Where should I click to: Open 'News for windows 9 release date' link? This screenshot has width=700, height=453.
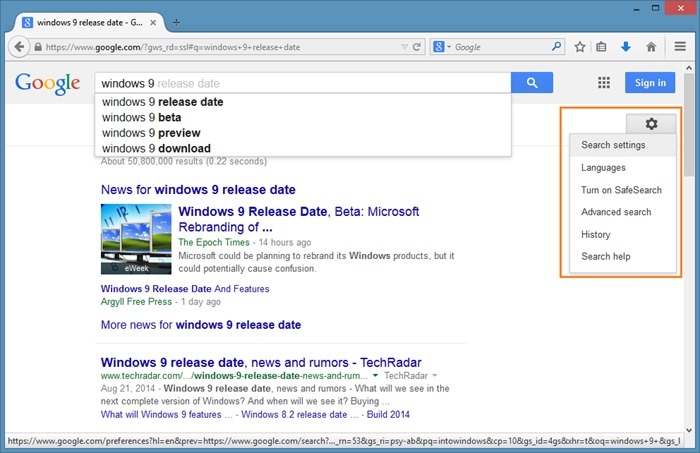click(x=198, y=190)
